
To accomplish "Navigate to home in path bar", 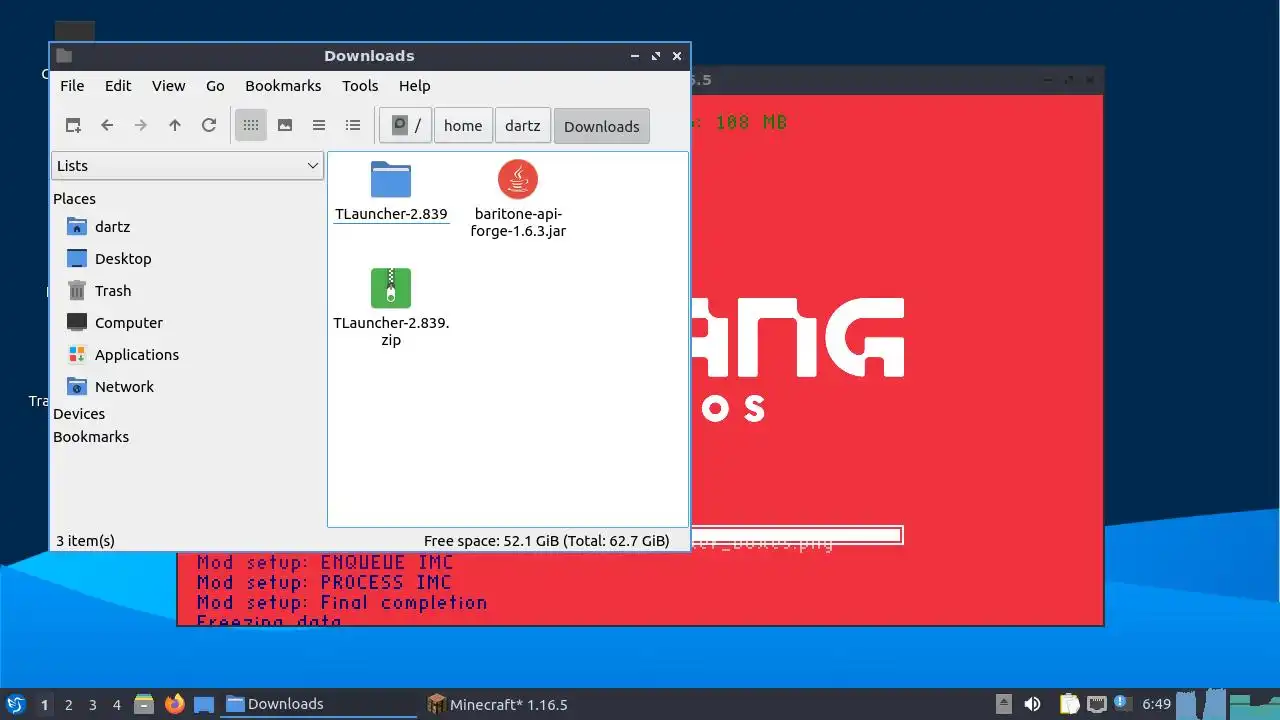I will pos(463,126).
